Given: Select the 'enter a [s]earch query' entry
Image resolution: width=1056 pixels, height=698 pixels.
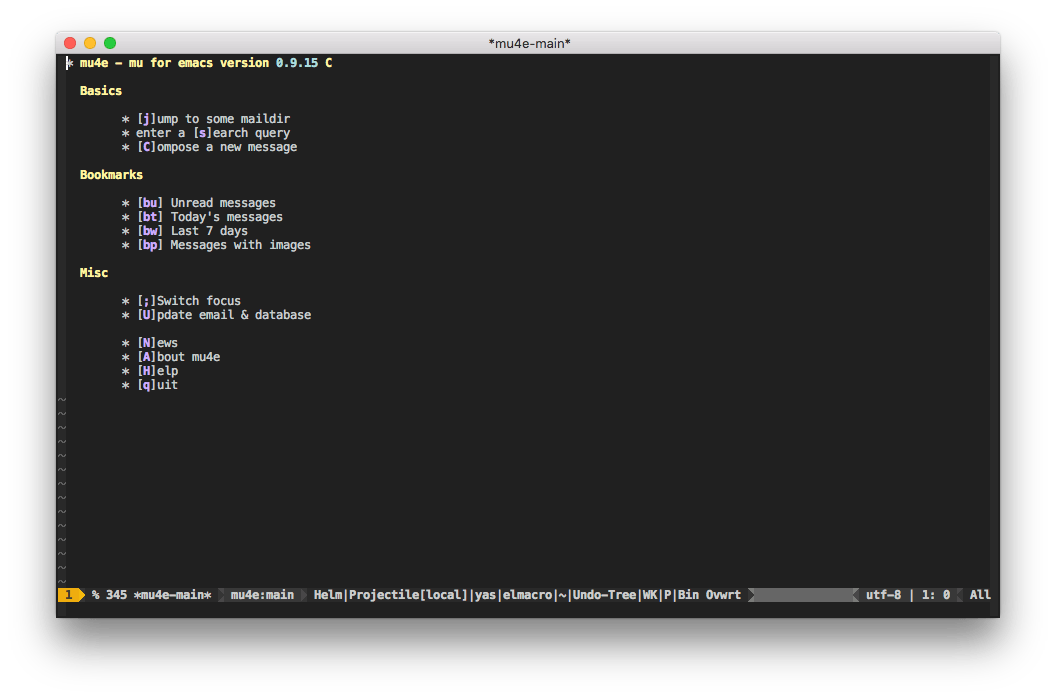Looking at the screenshot, I should [x=213, y=133].
